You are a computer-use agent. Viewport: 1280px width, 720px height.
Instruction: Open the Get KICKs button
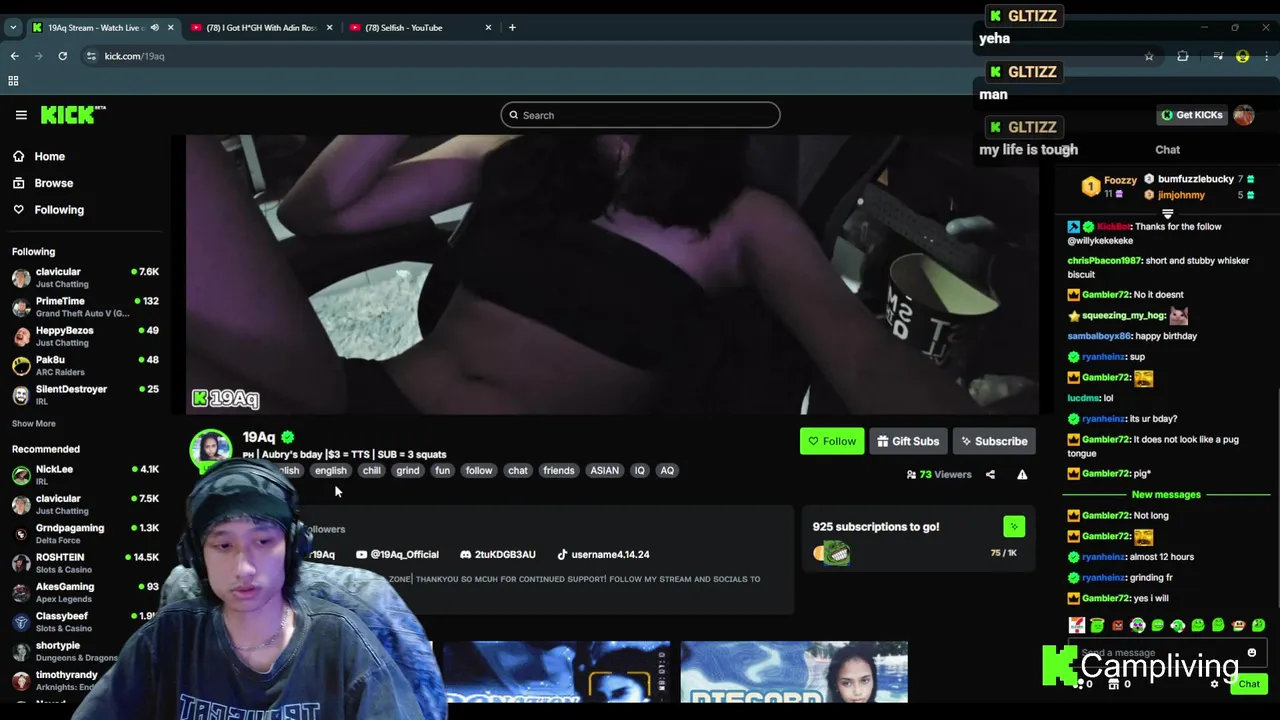click(1191, 115)
